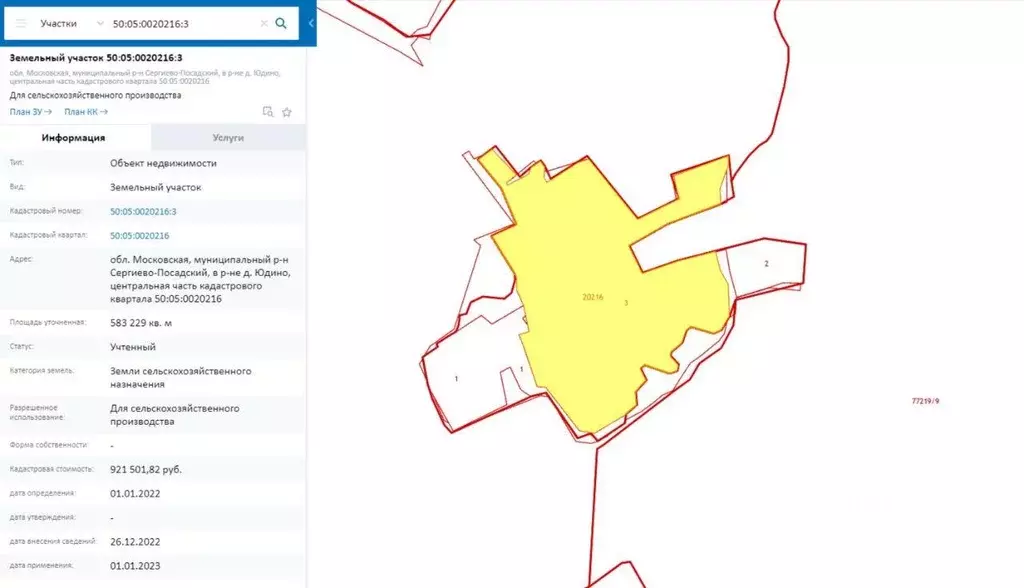Switch to the Информация tab
The width and height of the screenshot is (1024, 588).
pyautogui.click(x=75, y=138)
